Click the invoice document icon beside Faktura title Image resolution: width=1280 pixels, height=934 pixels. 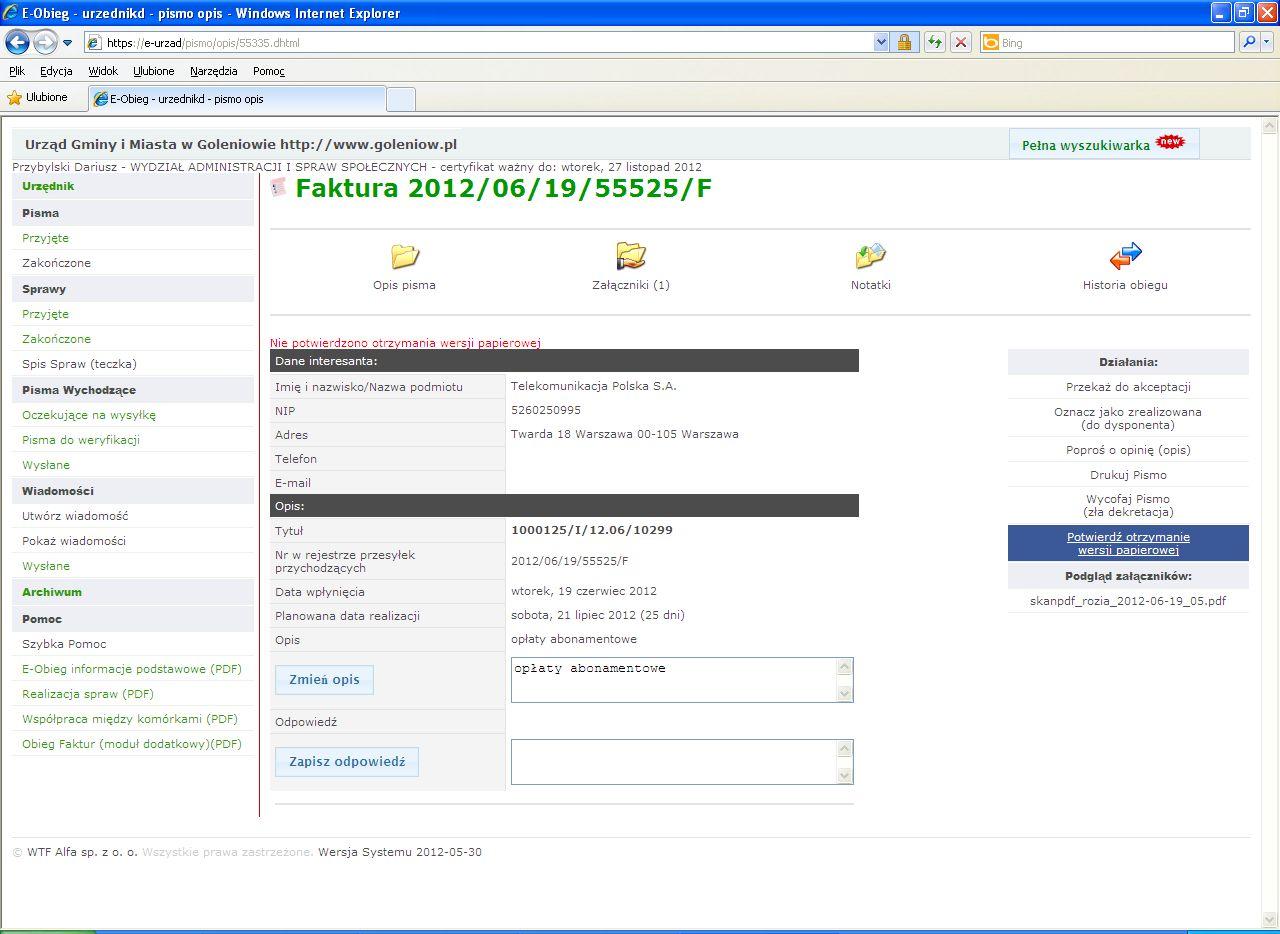(278, 187)
